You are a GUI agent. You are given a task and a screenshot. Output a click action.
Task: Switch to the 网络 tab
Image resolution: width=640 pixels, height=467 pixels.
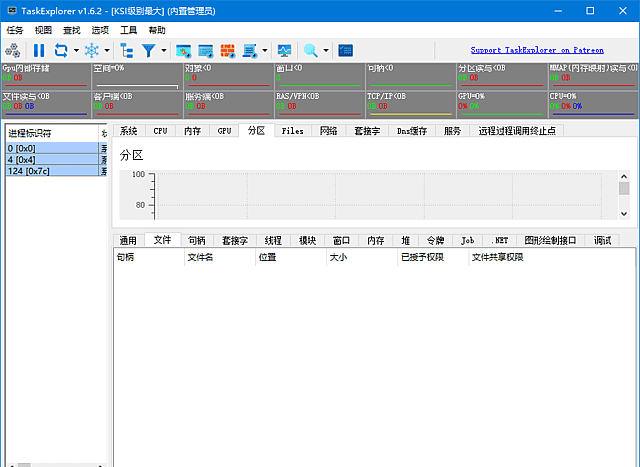click(329, 131)
